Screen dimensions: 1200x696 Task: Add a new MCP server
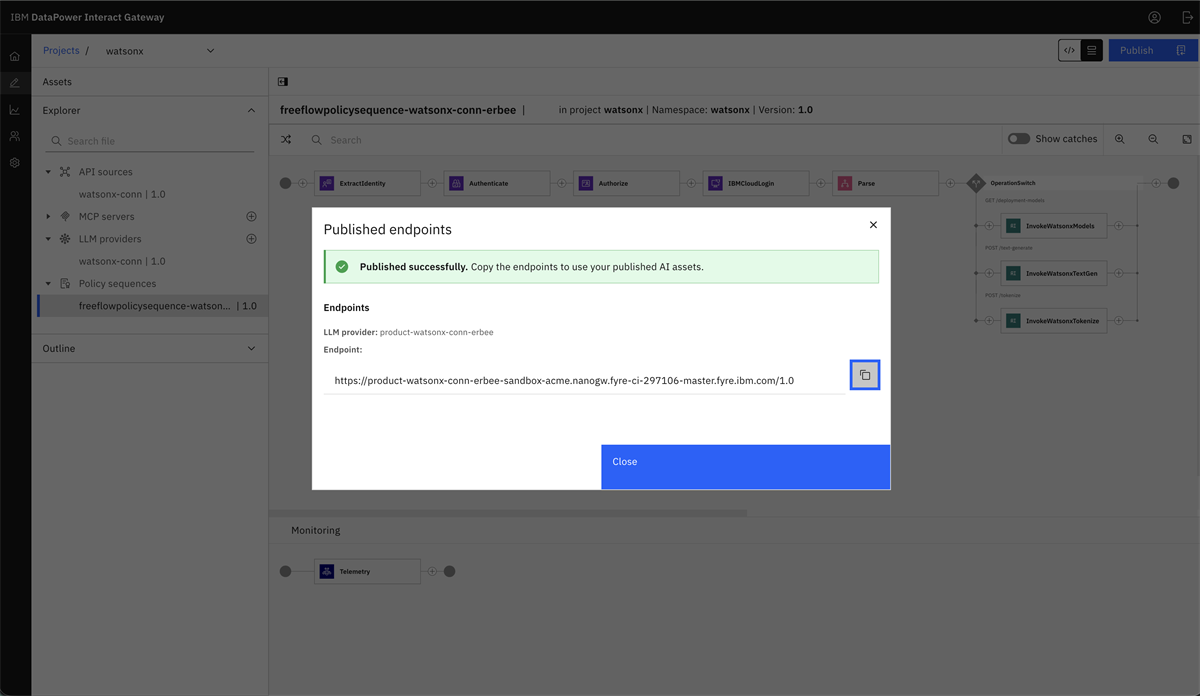[251, 216]
